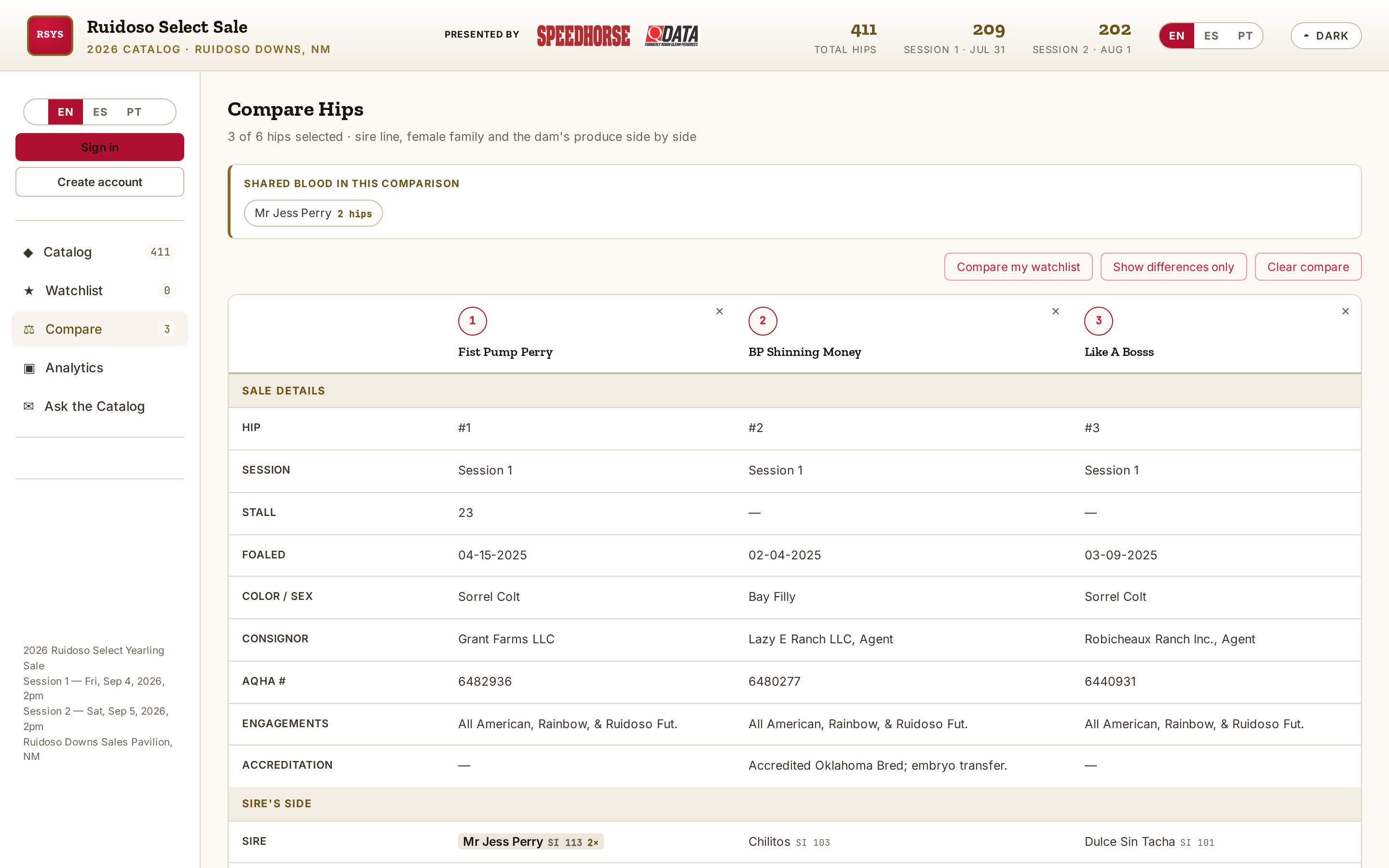Switch header language to PT
This screenshot has width=1389, height=868.
point(1245,36)
